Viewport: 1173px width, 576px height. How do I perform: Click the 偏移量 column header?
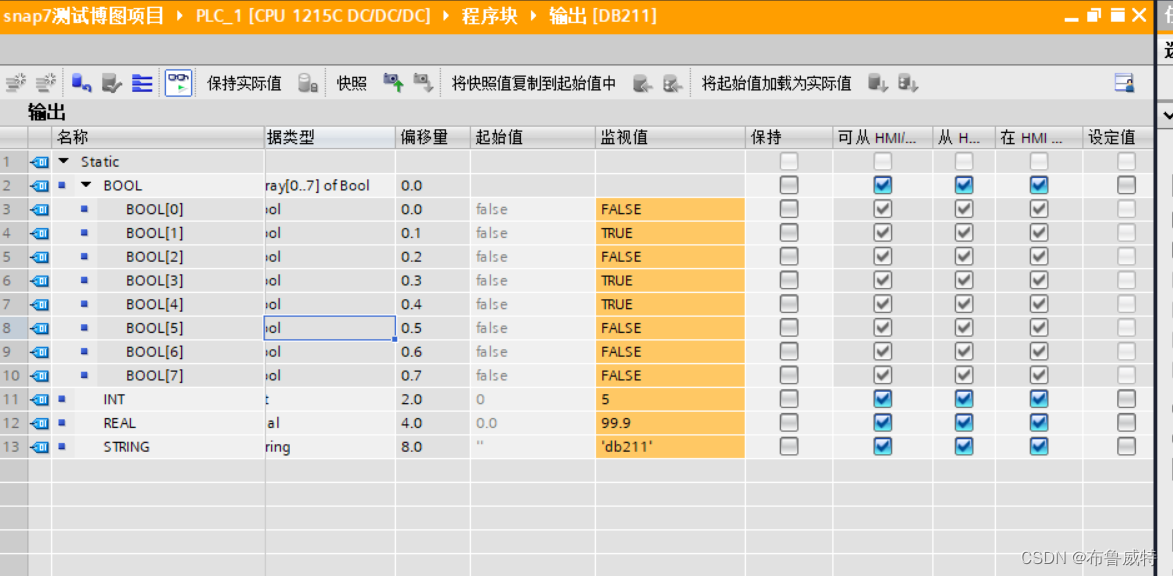coord(432,137)
